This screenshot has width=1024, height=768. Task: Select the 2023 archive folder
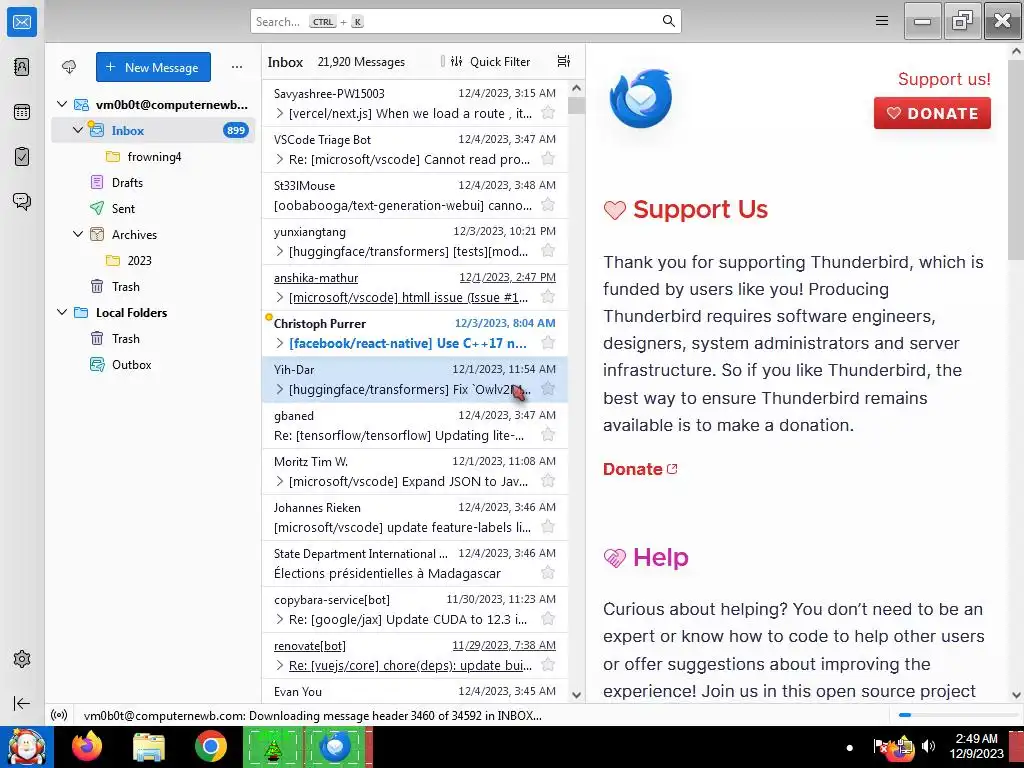(x=153, y=261)
